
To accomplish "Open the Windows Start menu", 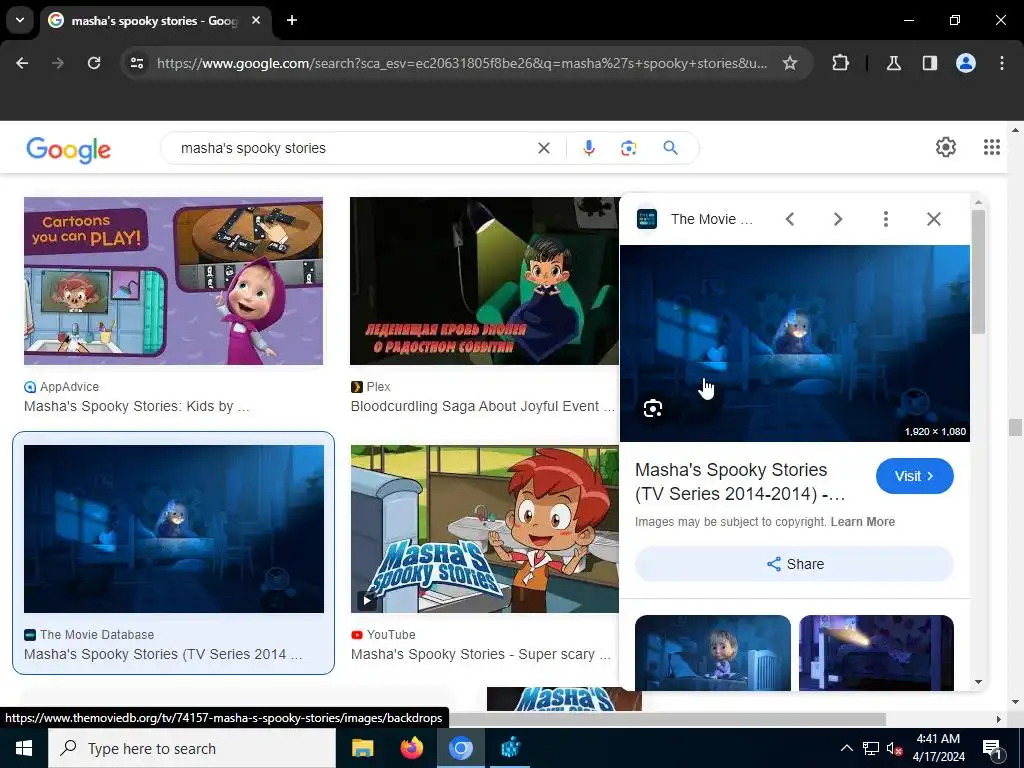I will [24, 748].
